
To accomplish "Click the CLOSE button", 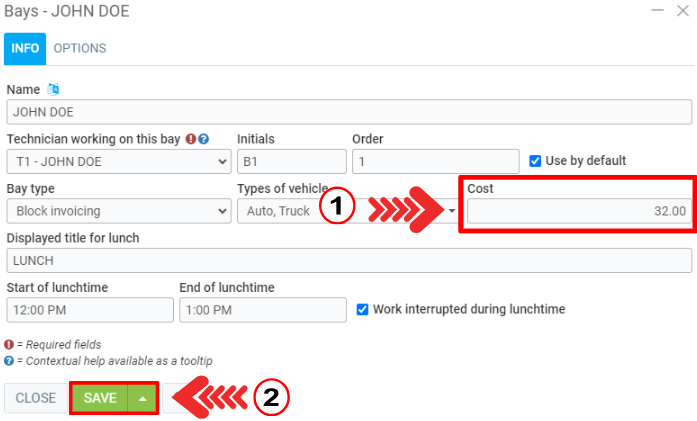I will tap(36, 398).
